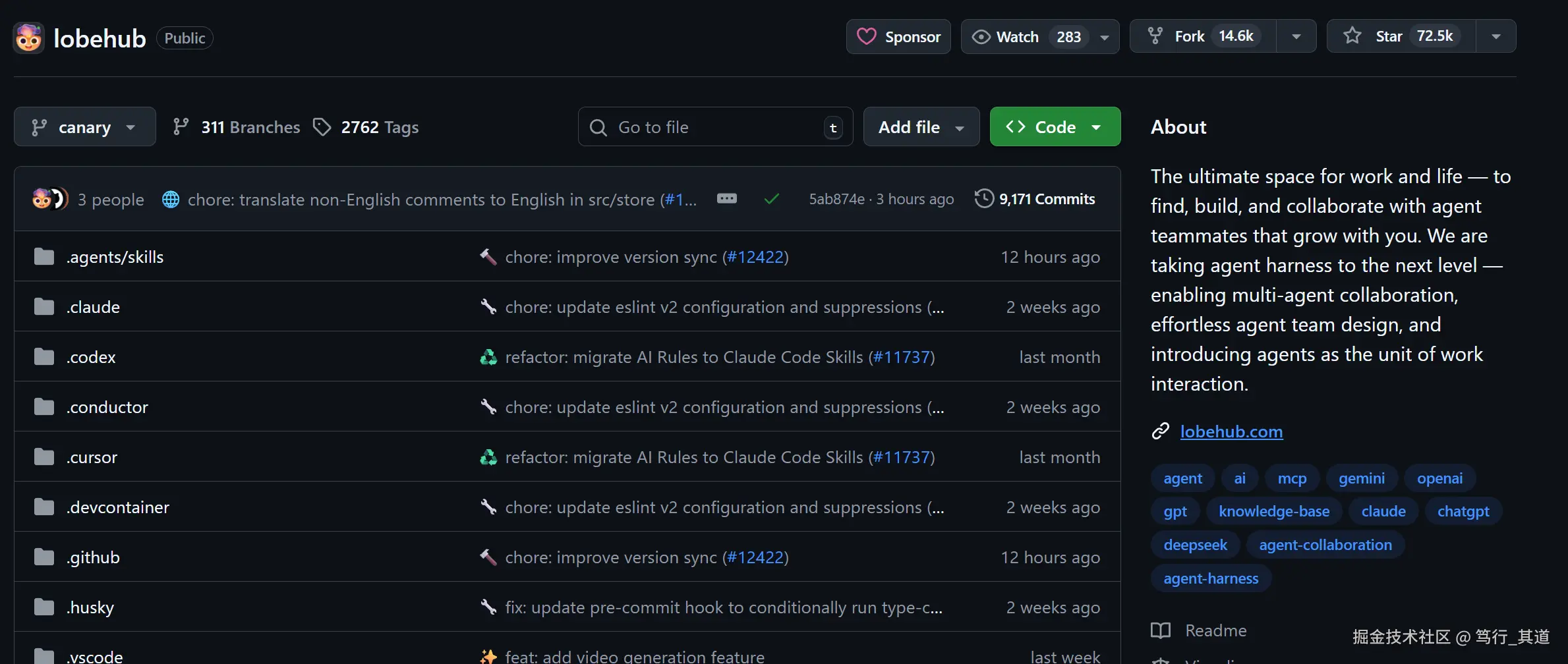The image size is (1568, 664).
Task: Expand commit message ellipsis details
Action: tap(726, 199)
